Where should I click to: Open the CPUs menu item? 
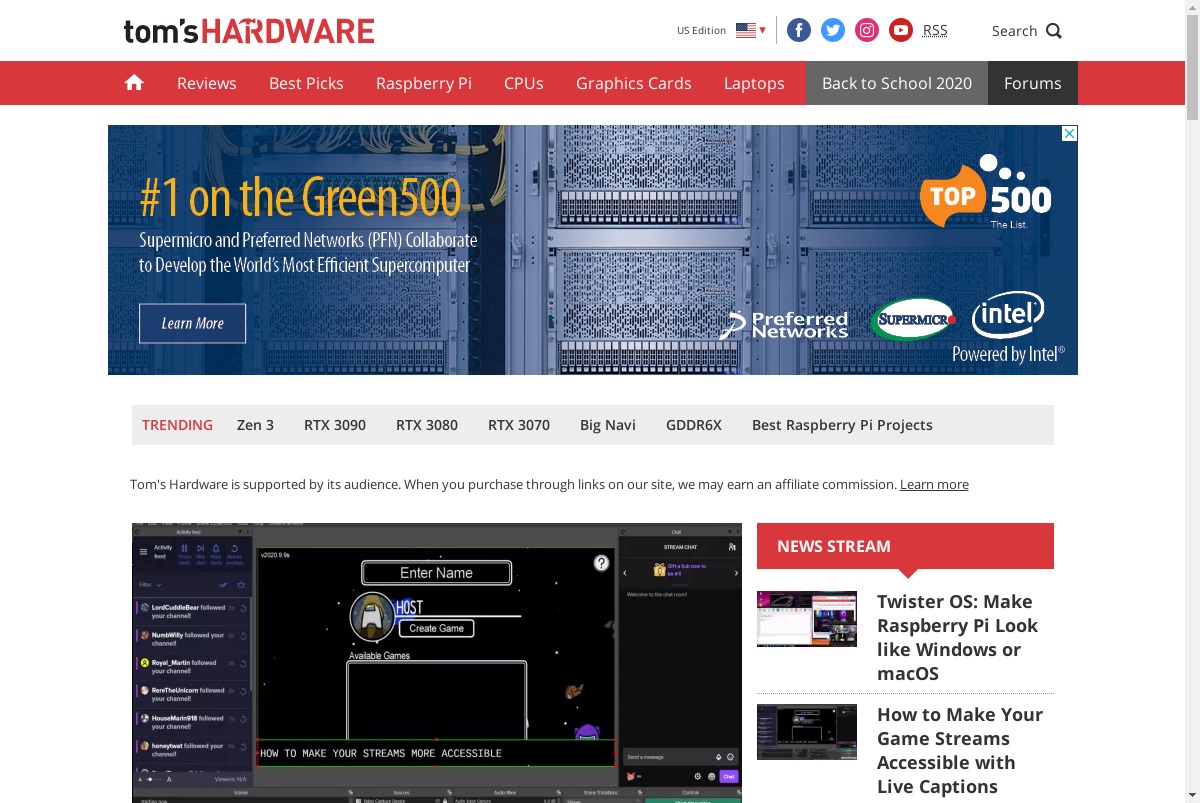pos(524,83)
